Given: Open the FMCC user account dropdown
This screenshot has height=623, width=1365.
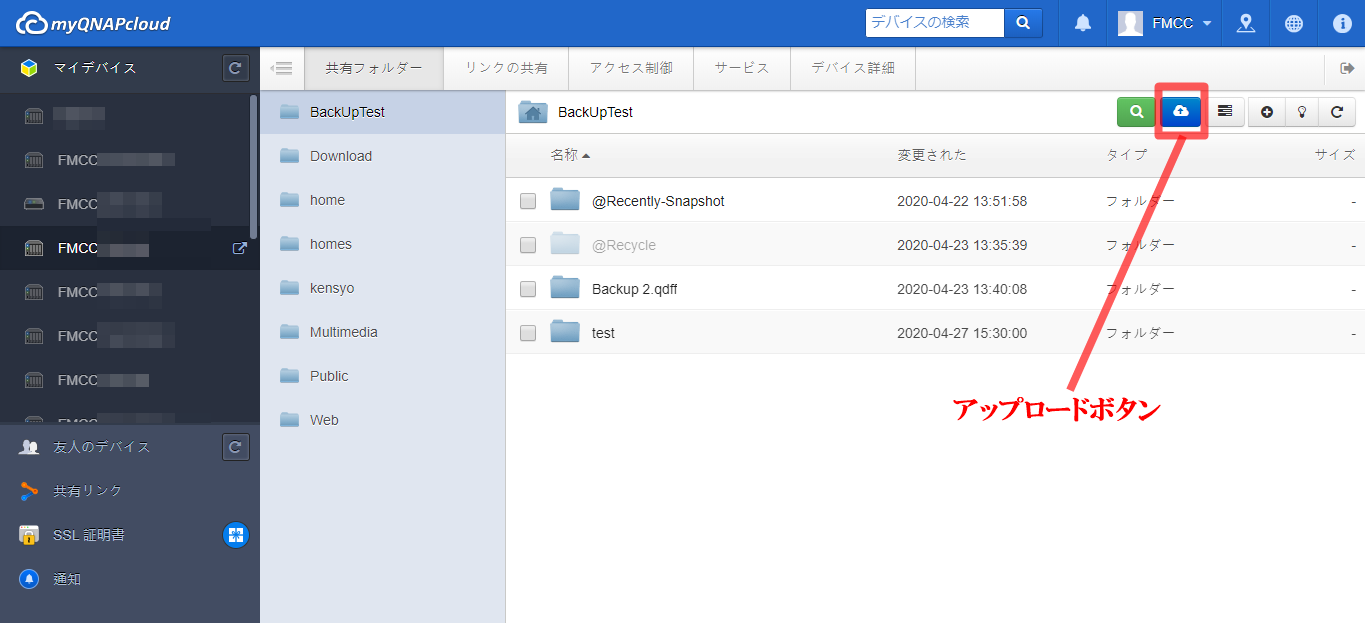Looking at the screenshot, I should coord(1165,23).
